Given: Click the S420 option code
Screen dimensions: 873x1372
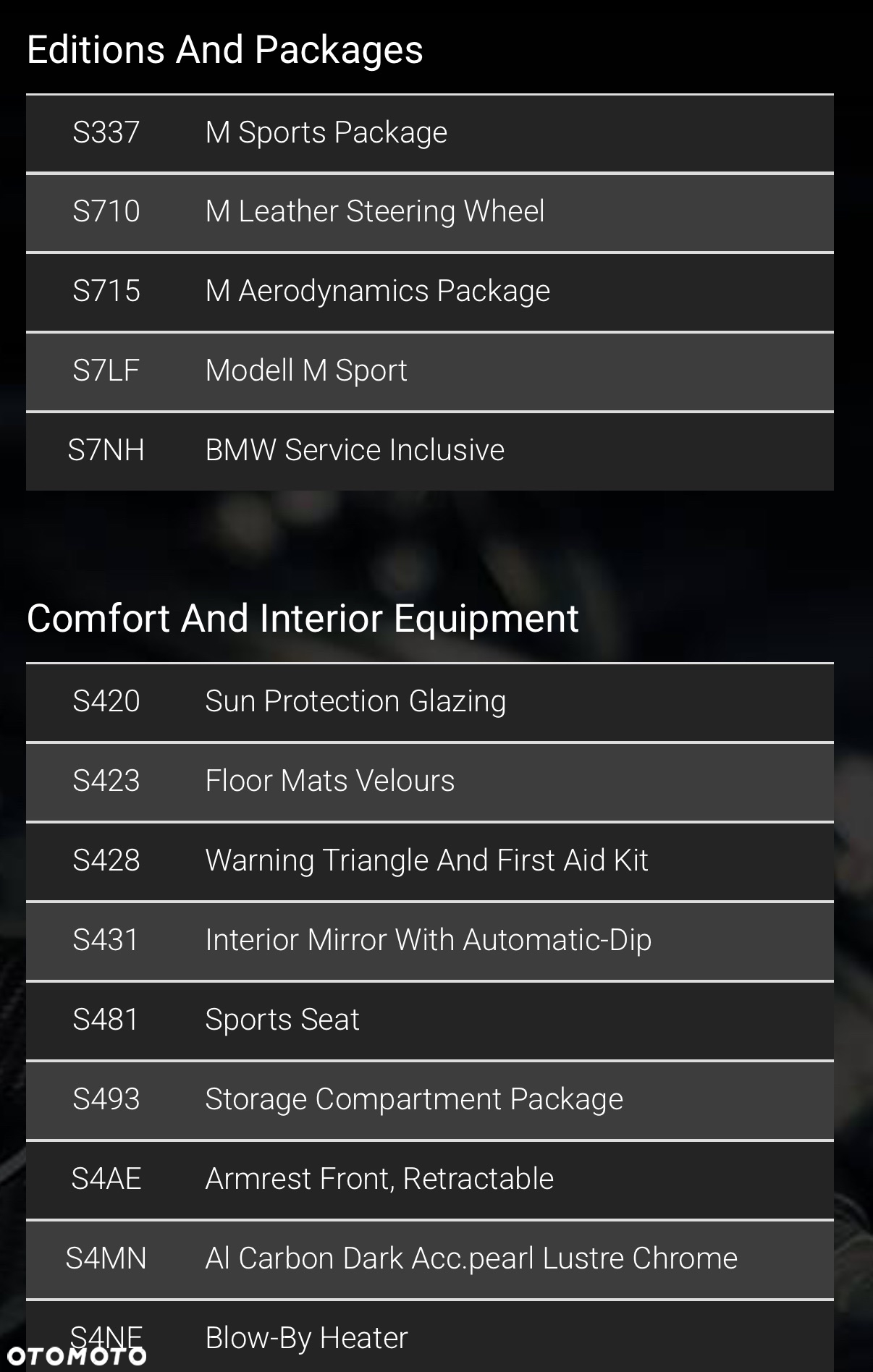Looking at the screenshot, I should click(106, 701).
